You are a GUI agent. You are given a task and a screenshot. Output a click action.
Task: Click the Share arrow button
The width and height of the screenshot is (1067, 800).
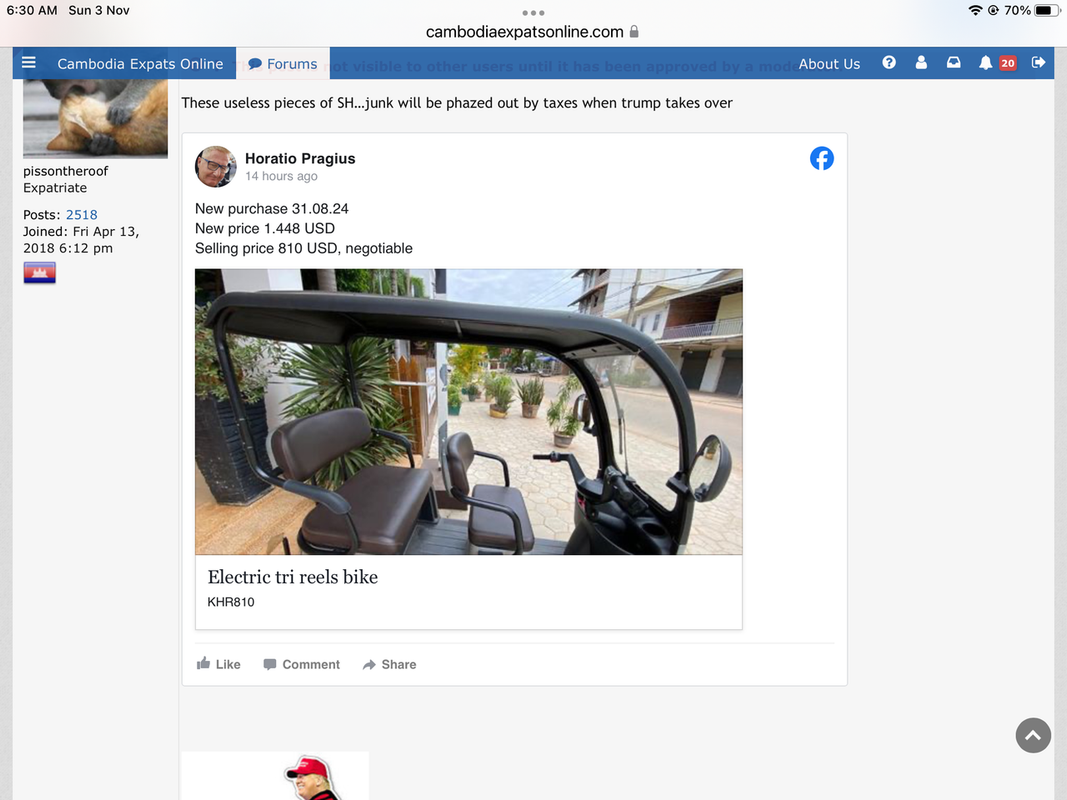[389, 664]
